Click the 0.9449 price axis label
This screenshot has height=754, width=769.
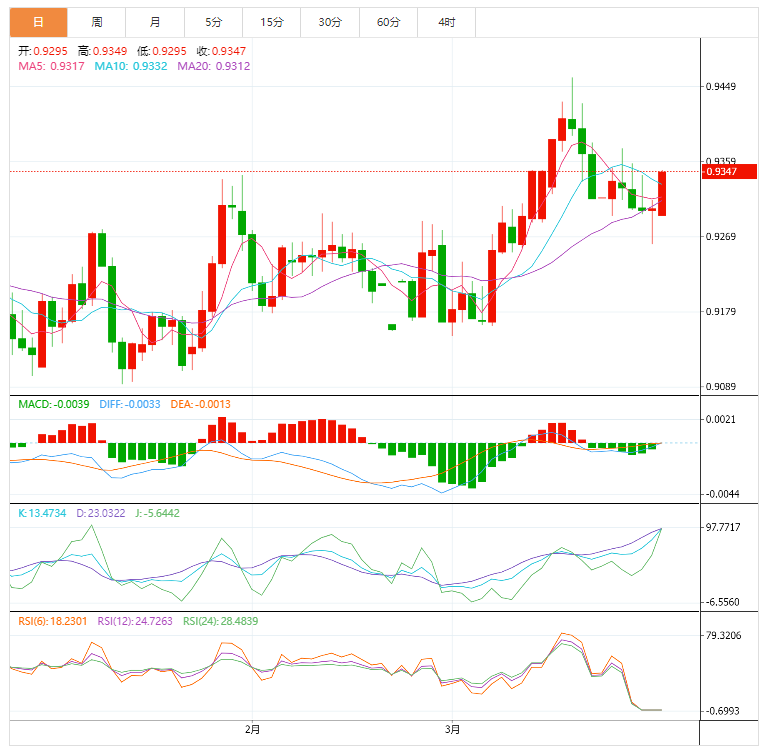pos(720,86)
